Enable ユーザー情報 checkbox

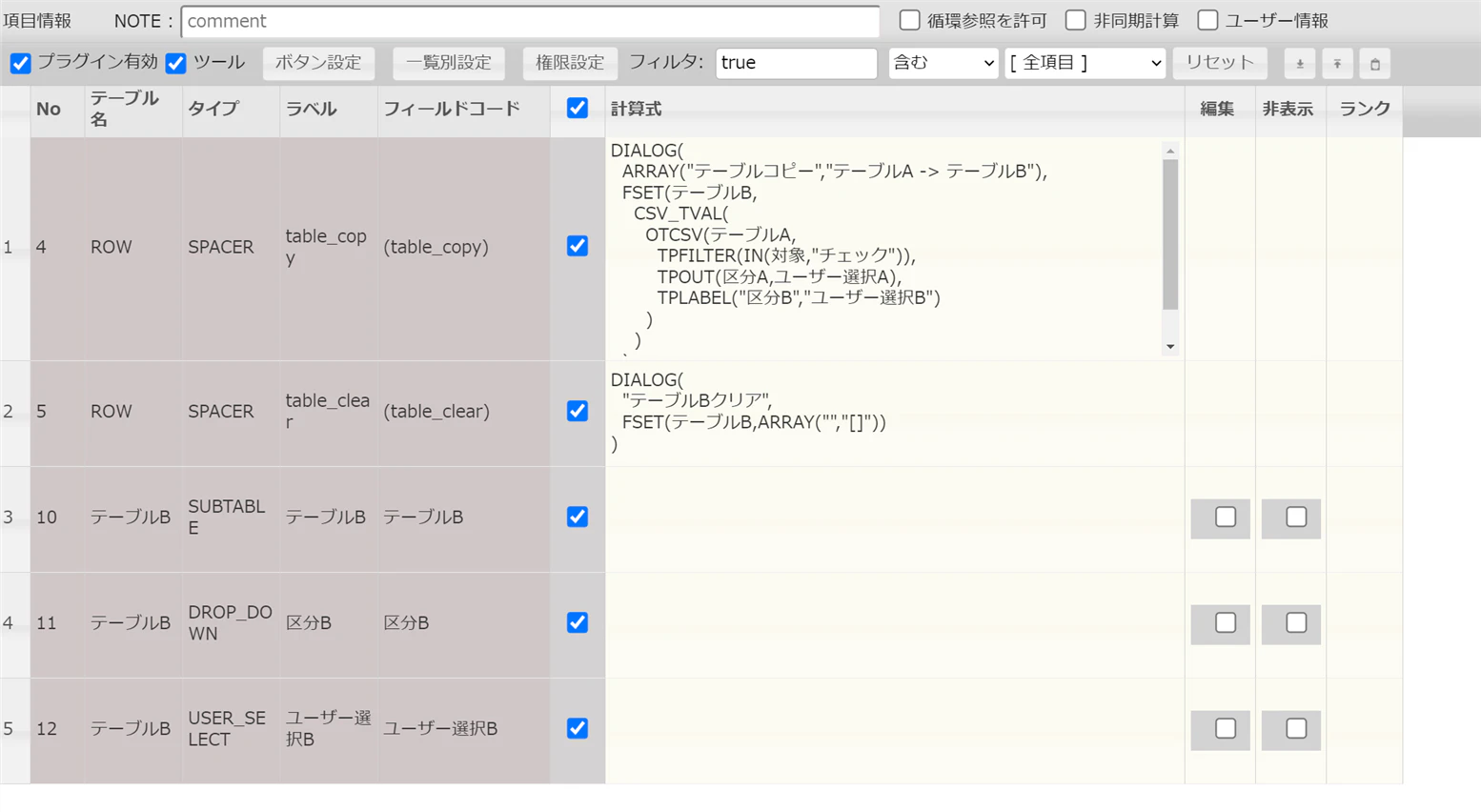1207,20
